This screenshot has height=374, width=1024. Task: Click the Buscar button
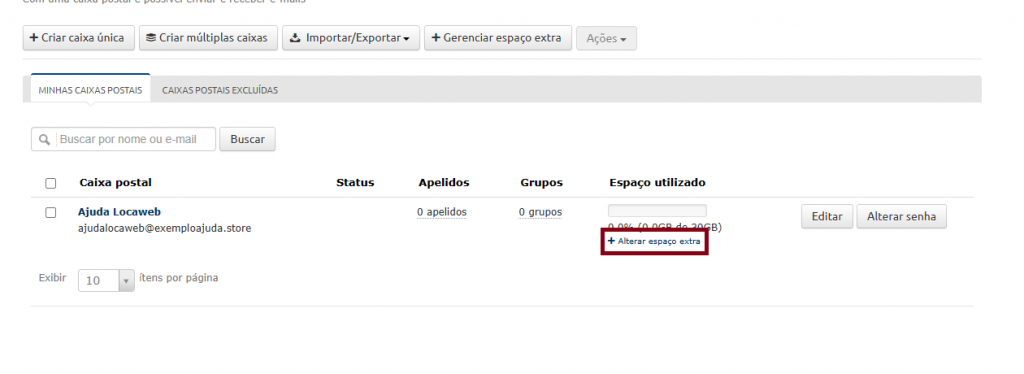248,139
